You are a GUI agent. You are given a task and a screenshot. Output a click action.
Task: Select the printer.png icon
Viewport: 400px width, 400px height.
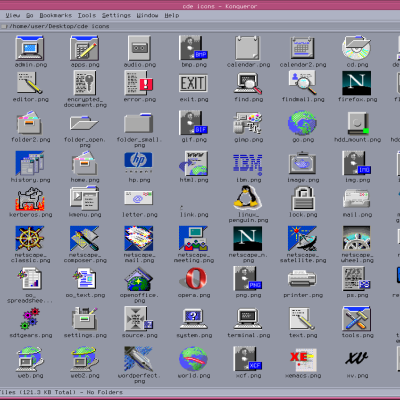302,279
